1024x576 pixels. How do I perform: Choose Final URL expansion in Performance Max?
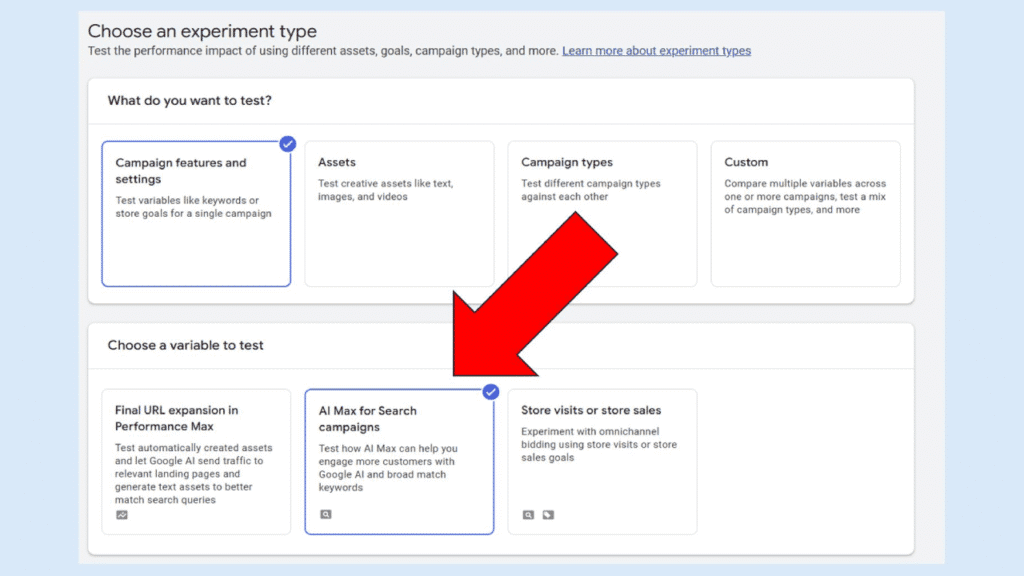(x=195, y=460)
